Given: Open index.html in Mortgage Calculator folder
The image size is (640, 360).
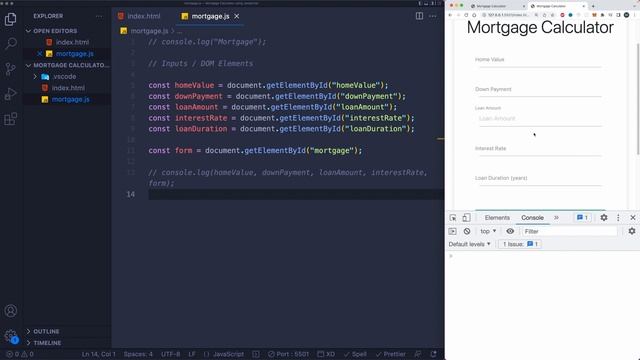Looking at the screenshot, I should tap(68, 88).
